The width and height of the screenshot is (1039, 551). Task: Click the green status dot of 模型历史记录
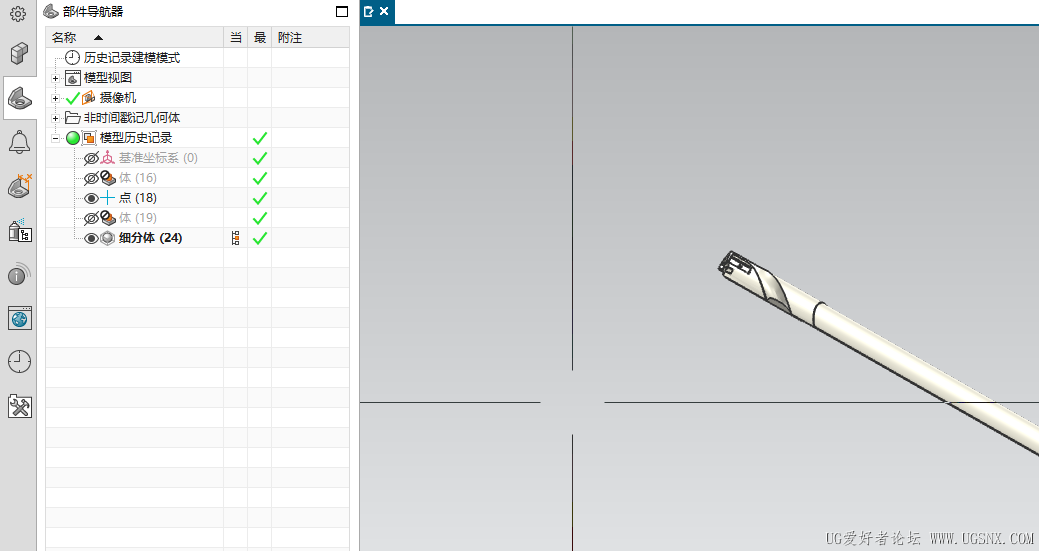tap(73, 138)
